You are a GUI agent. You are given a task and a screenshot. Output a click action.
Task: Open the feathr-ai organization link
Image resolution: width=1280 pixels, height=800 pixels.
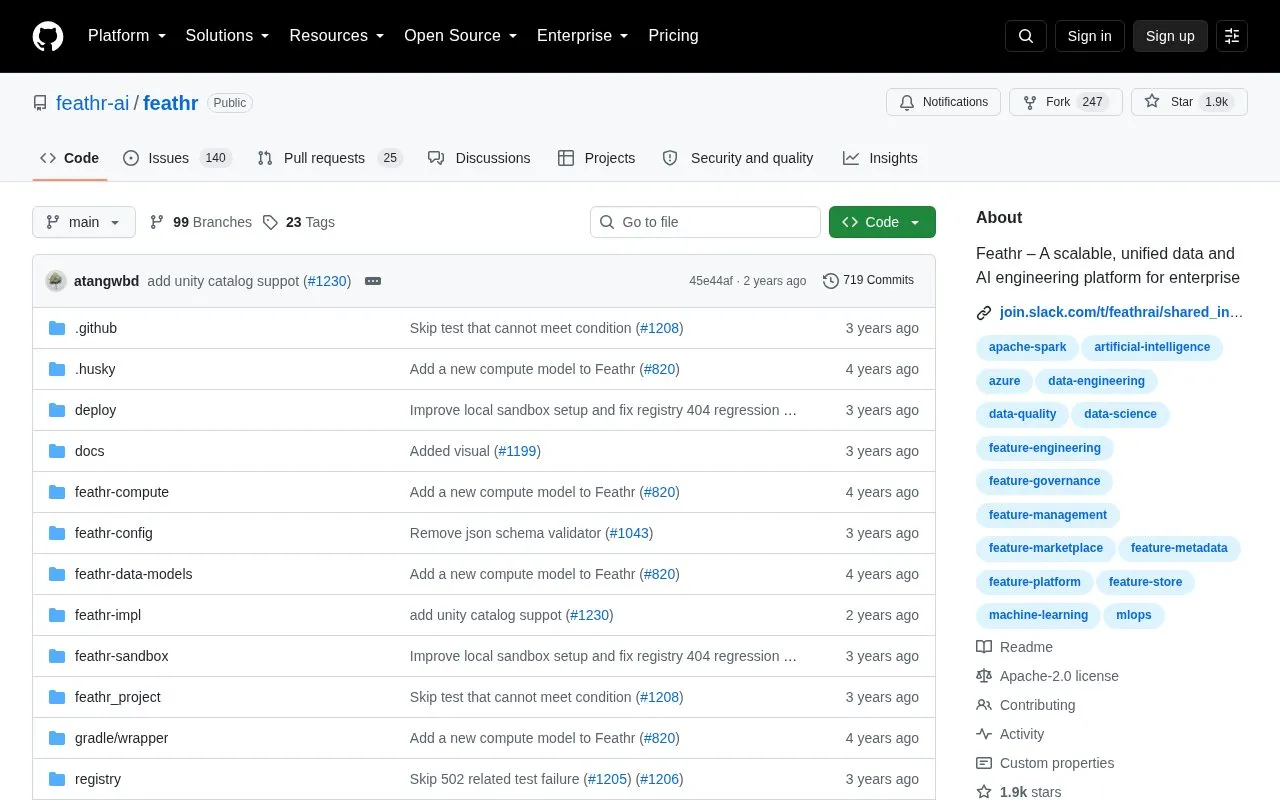tap(92, 103)
